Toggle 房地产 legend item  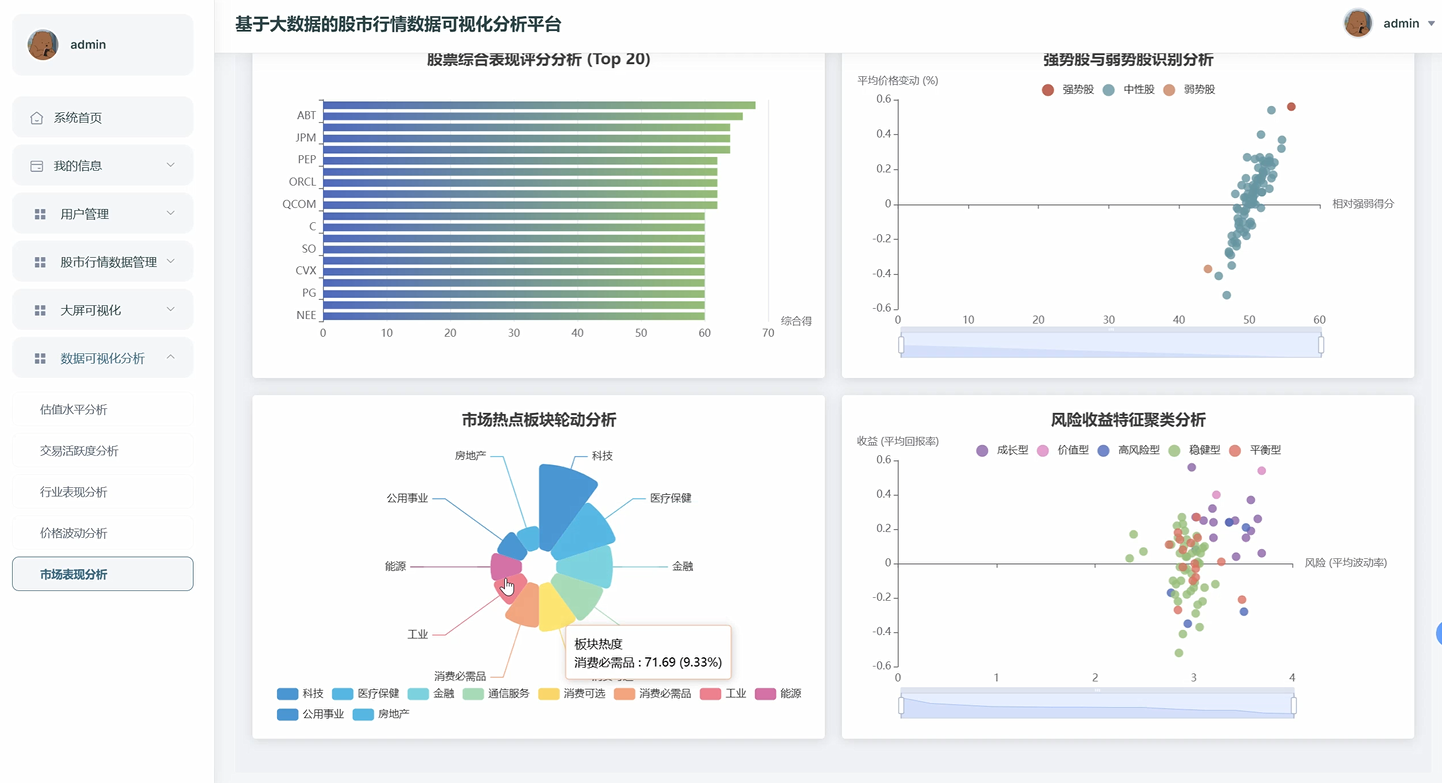(381, 715)
